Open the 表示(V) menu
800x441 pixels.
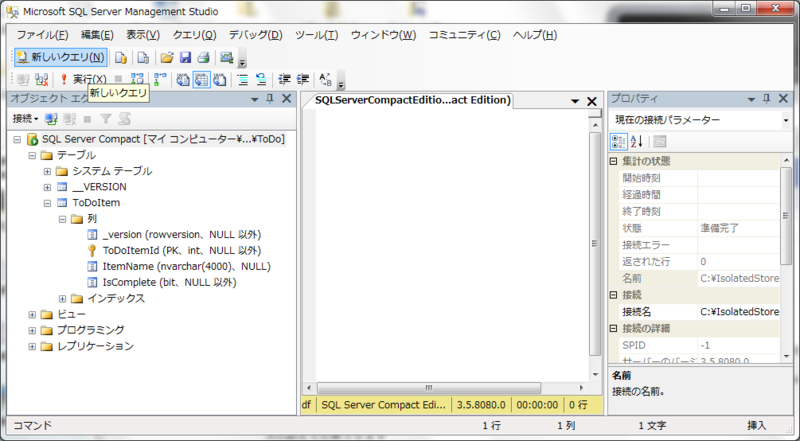point(143,35)
